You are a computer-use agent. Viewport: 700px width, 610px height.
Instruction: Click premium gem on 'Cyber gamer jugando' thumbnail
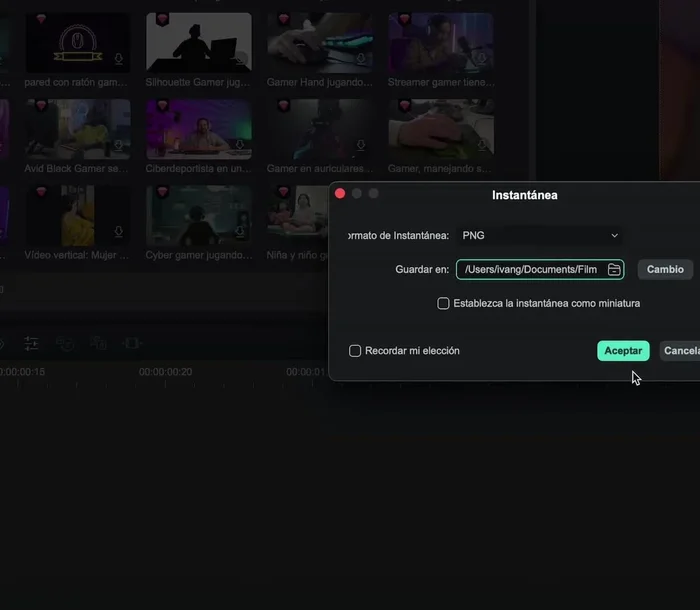tap(162, 192)
